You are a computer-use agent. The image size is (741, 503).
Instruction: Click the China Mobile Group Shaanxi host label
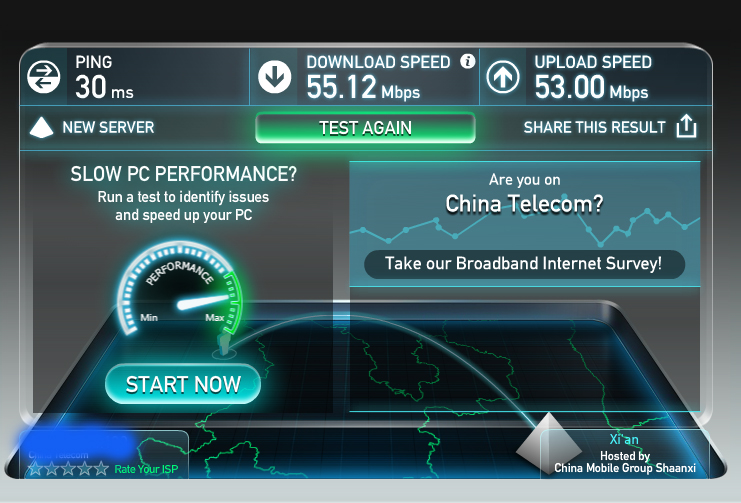pyautogui.click(x=625, y=468)
